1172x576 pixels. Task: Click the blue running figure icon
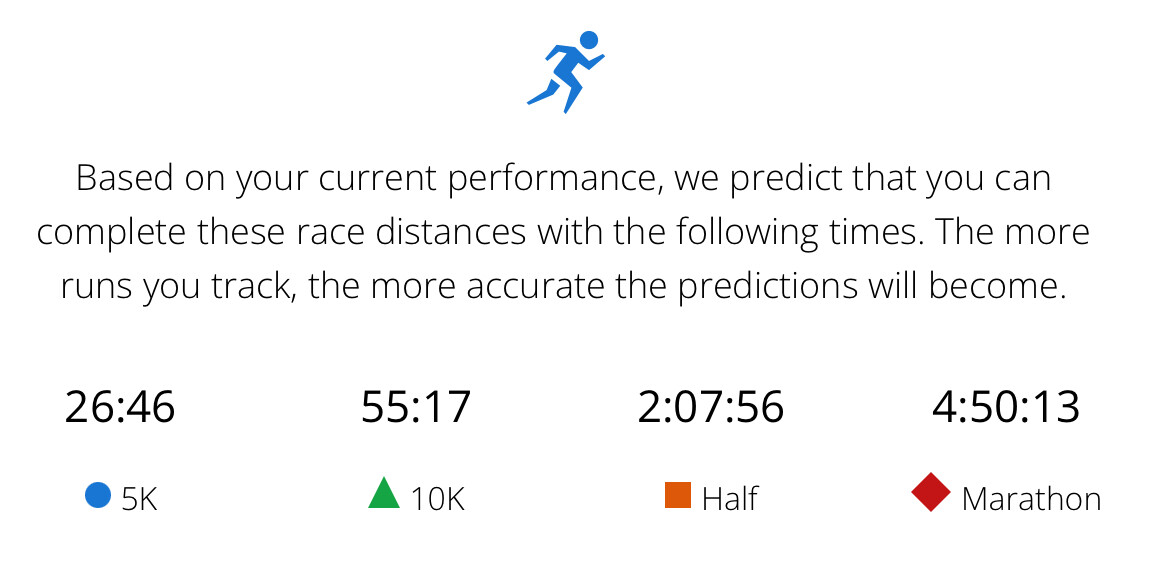(566, 71)
